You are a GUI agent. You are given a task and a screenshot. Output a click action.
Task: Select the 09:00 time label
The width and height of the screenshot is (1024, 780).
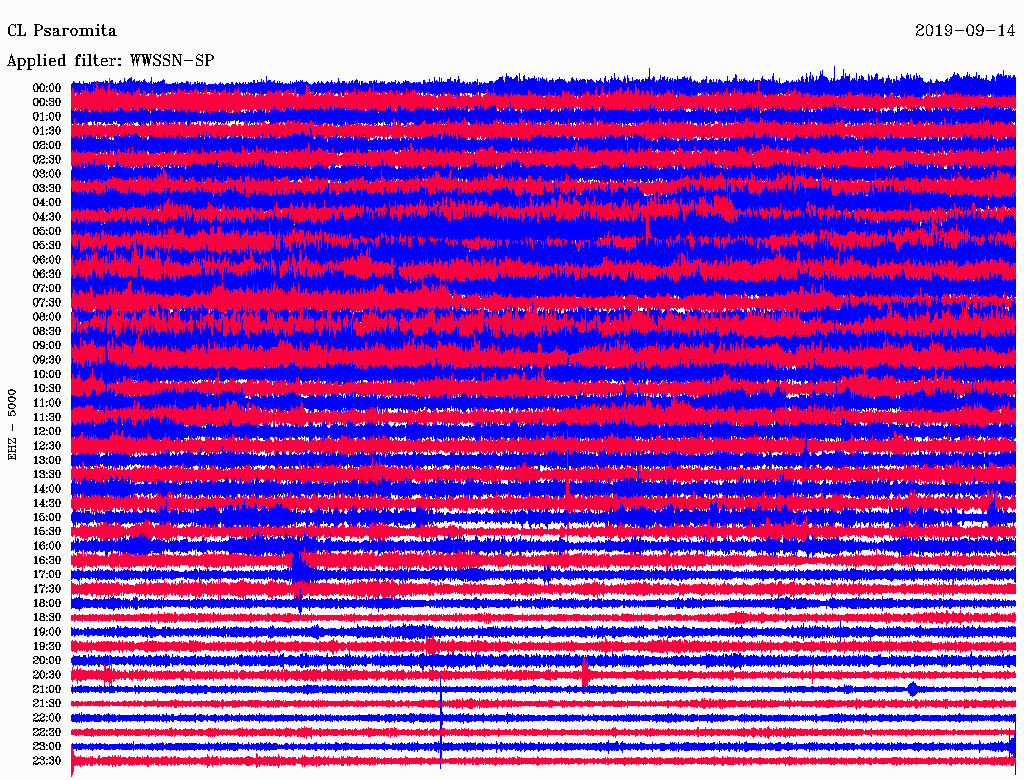47,346
